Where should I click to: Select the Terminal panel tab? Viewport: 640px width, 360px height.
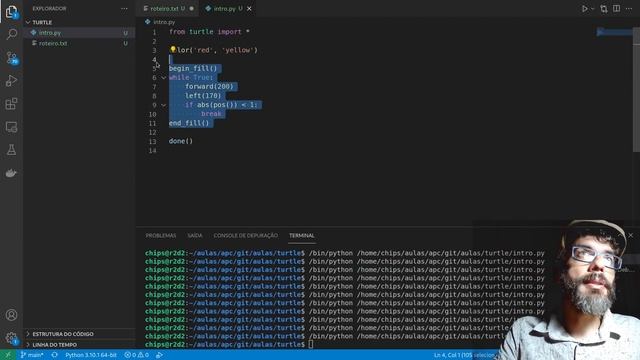pos(302,236)
